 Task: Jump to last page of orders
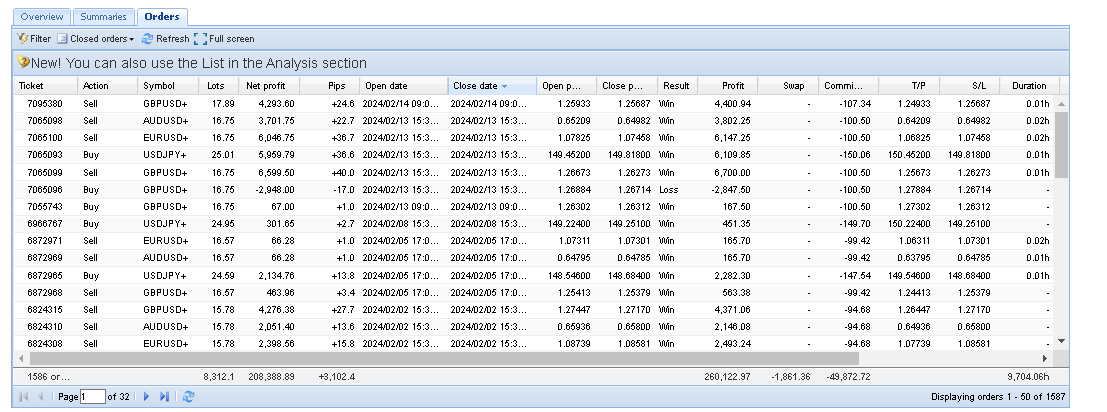point(164,397)
